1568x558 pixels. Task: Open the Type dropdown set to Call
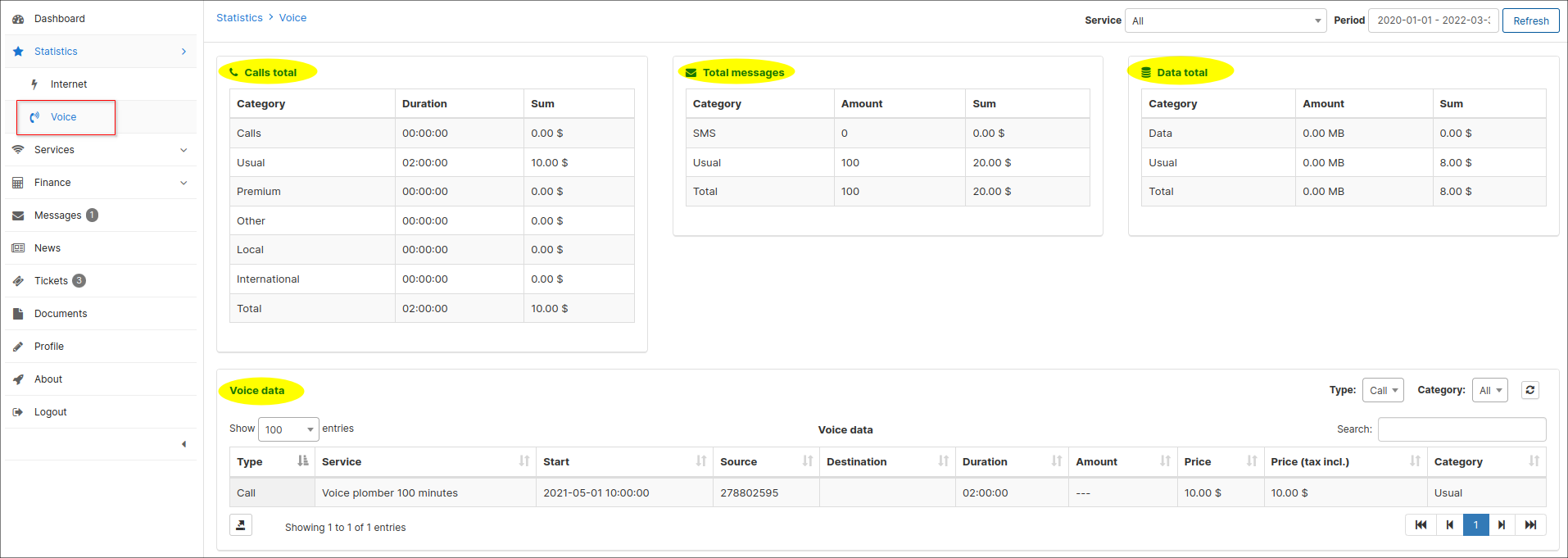(1383, 390)
